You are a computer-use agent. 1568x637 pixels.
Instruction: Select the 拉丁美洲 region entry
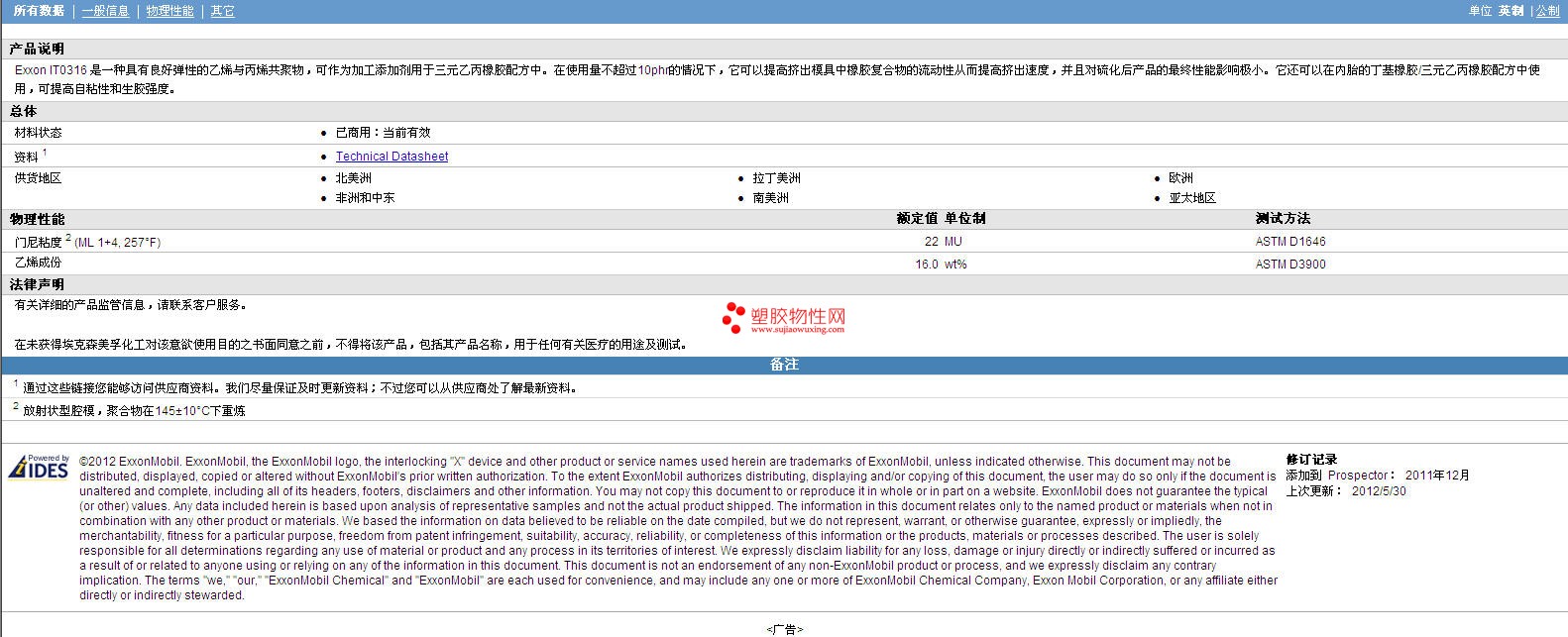[x=776, y=178]
